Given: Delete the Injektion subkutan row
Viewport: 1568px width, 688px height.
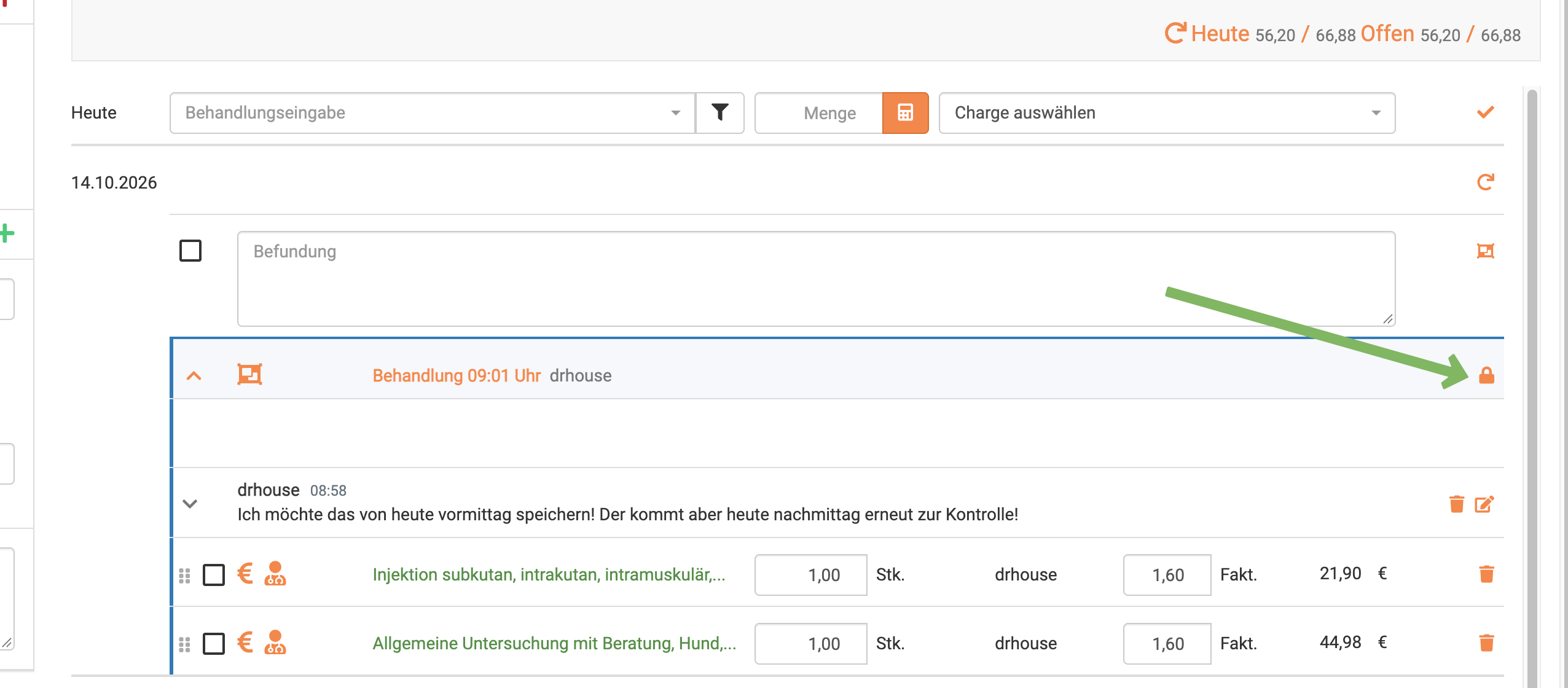Looking at the screenshot, I should click(x=1486, y=574).
